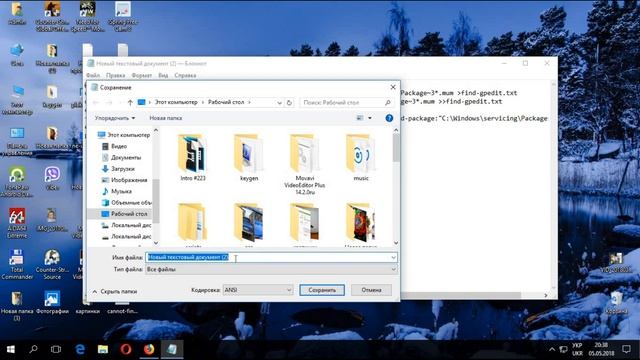This screenshot has width=640, height=360.
Task: Open the address bar previous locations dropdown
Action: [279, 102]
